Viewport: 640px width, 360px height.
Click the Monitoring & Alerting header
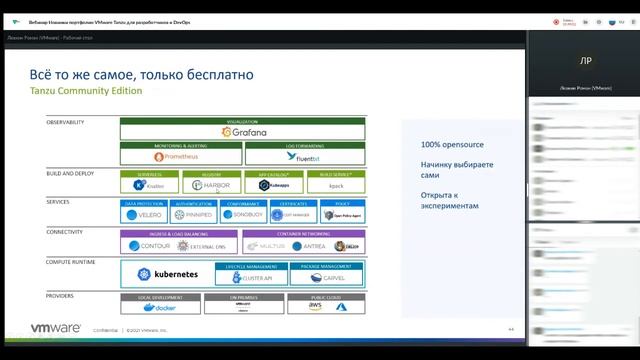coord(181,146)
